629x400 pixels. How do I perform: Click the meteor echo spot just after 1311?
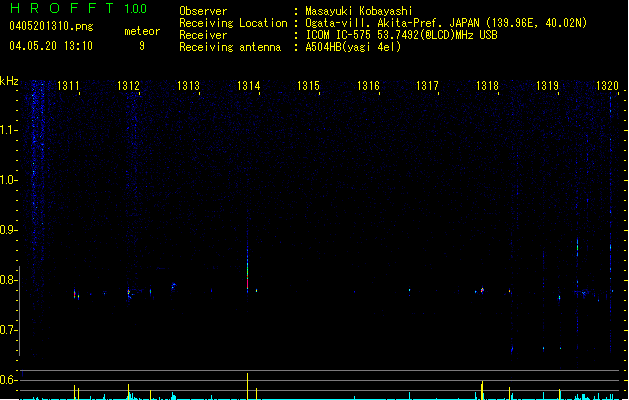pyautogui.click(x=75, y=294)
